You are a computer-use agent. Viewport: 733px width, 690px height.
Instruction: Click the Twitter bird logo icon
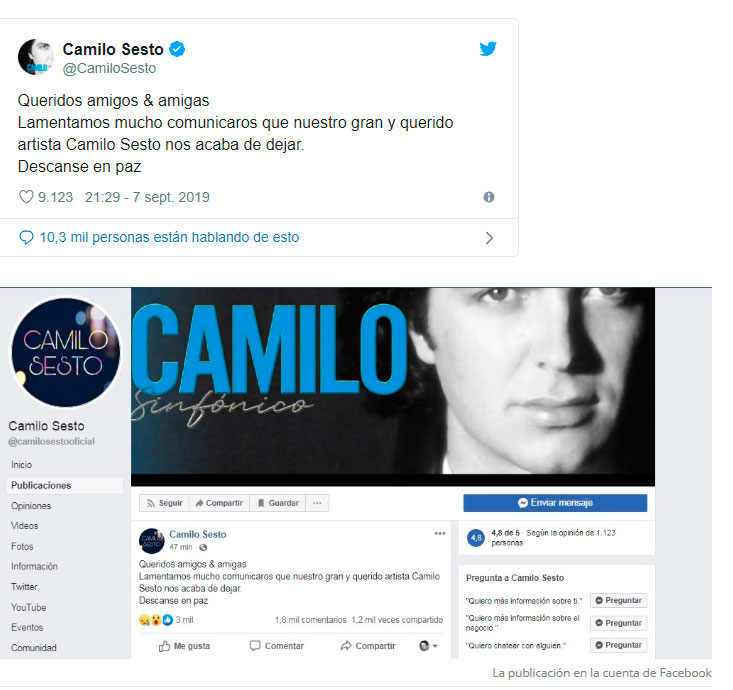click(x=488, y=49)
